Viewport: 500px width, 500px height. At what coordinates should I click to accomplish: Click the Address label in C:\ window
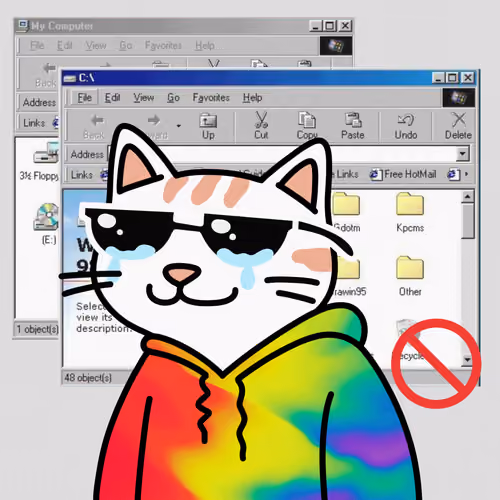87,154
